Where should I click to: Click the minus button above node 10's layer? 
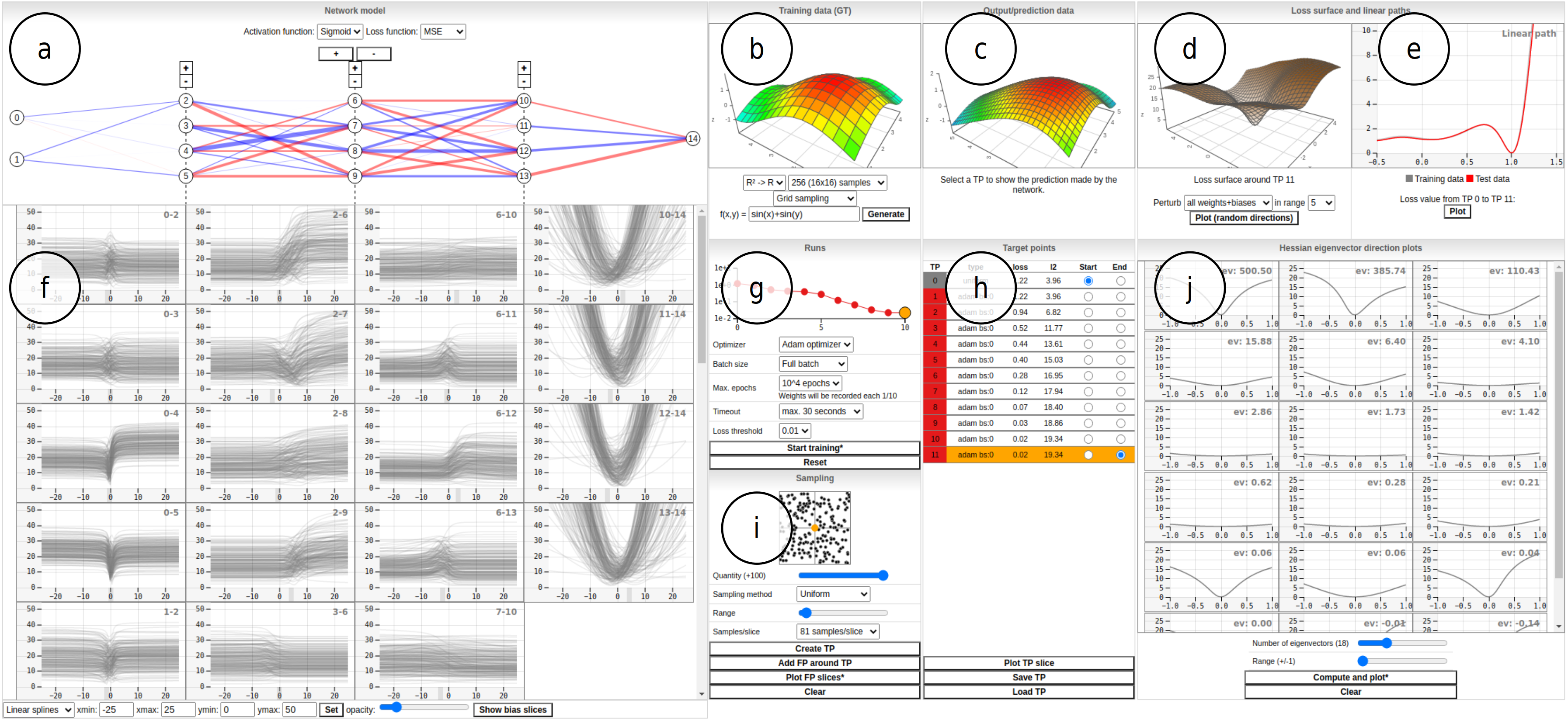[x=524, y=81]
